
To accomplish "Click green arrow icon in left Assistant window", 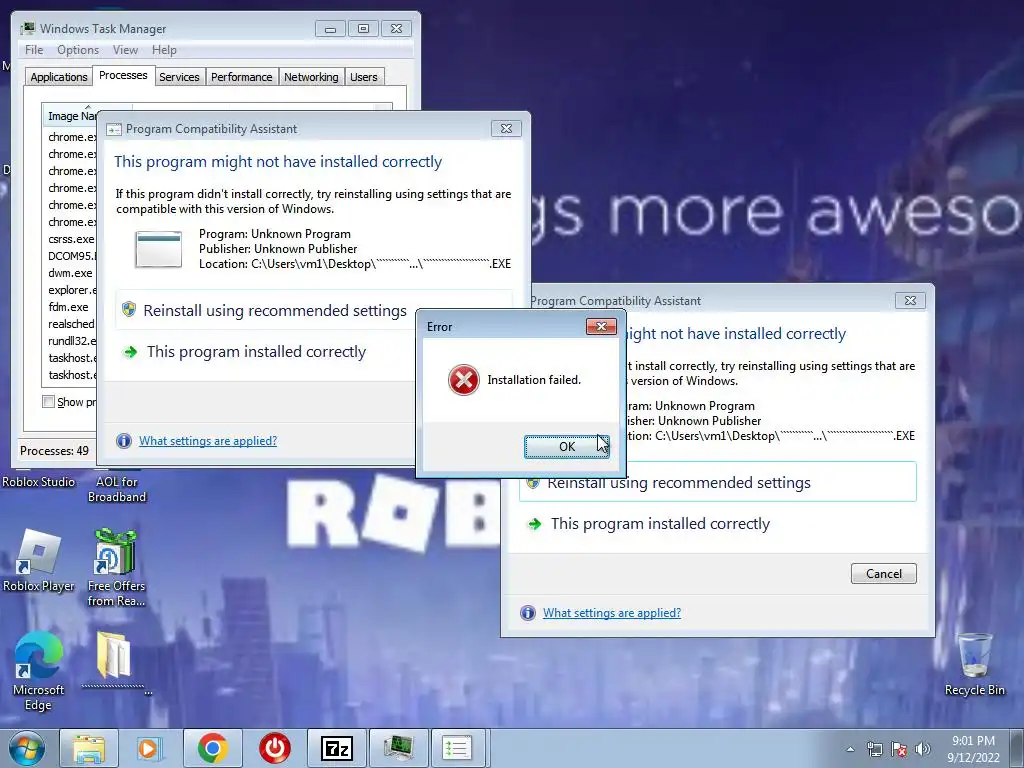I will pyautogui.click(x=131, y=352).
